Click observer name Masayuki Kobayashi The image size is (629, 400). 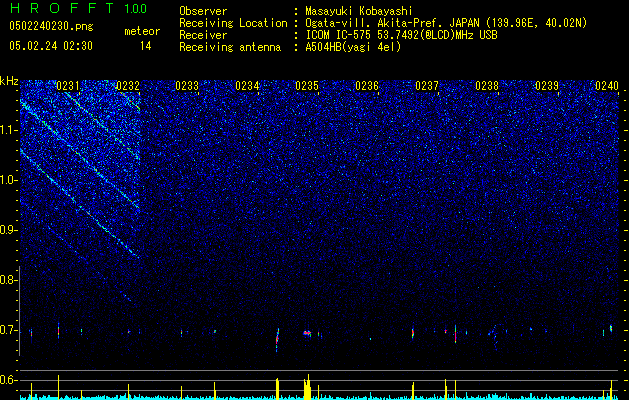point(359,11)
